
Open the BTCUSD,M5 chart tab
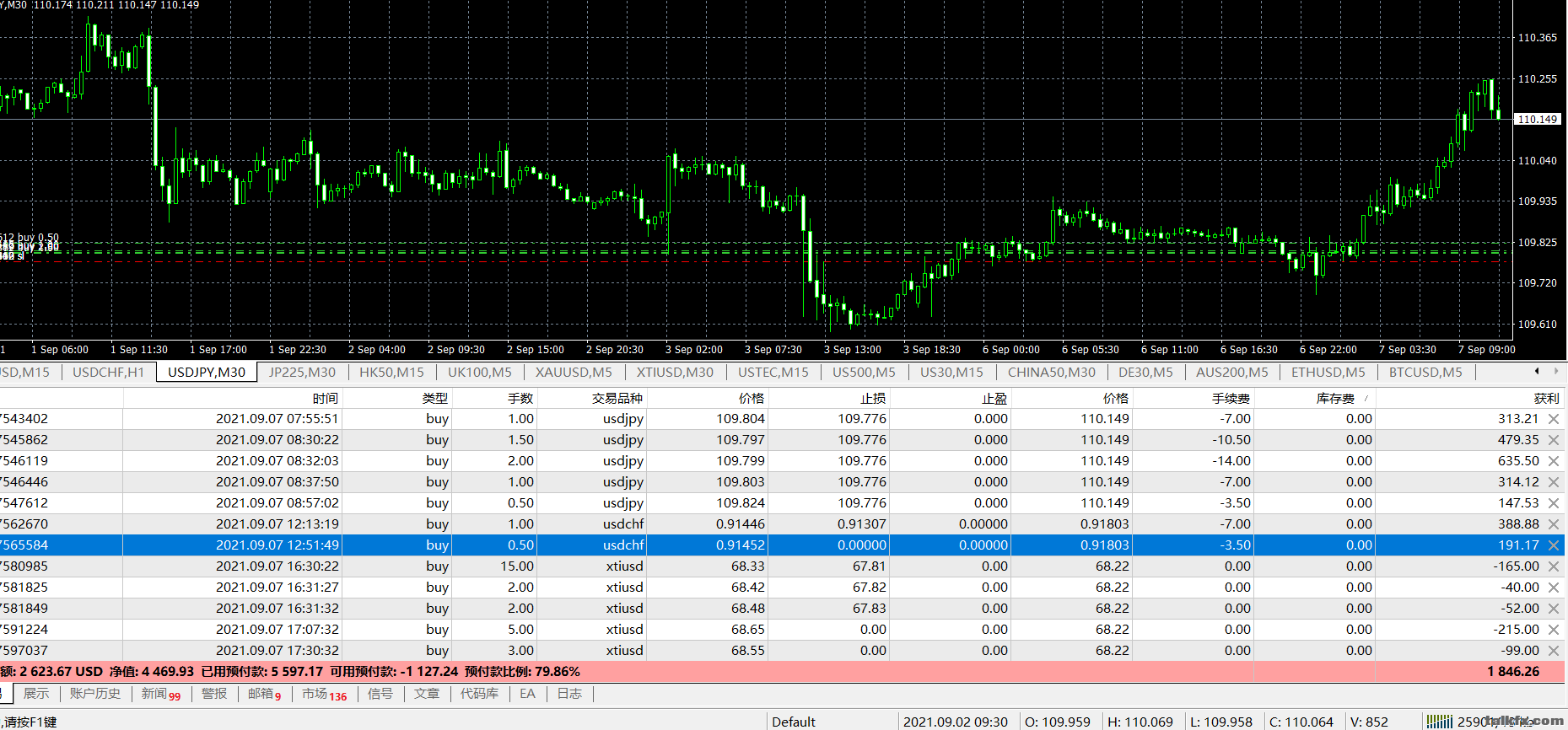click(1425, 372)
